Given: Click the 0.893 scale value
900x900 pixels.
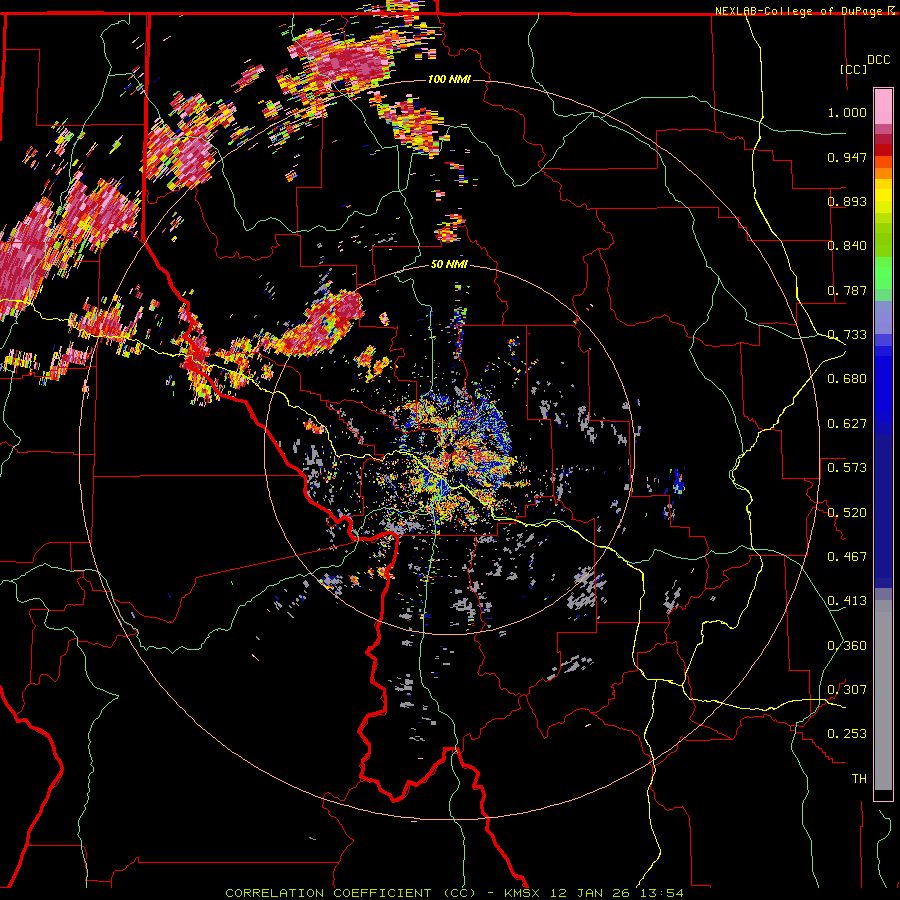Looking at the screenshot, I should tap(847, 201).
